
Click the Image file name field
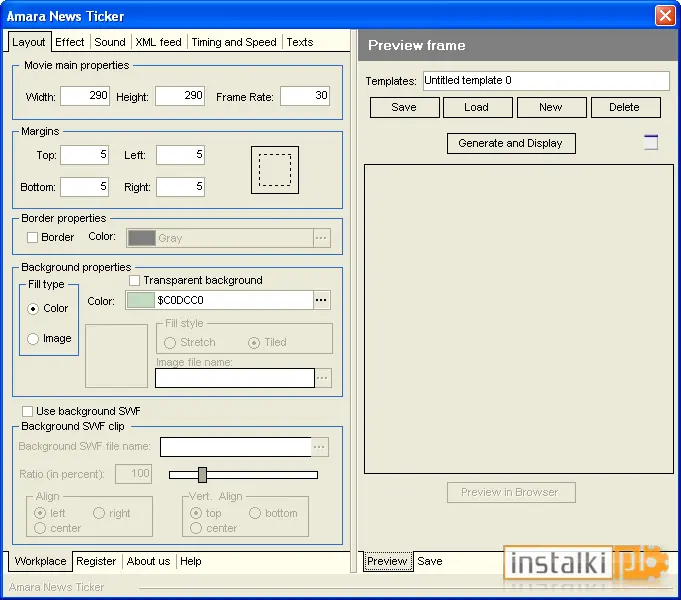(235, 378)
